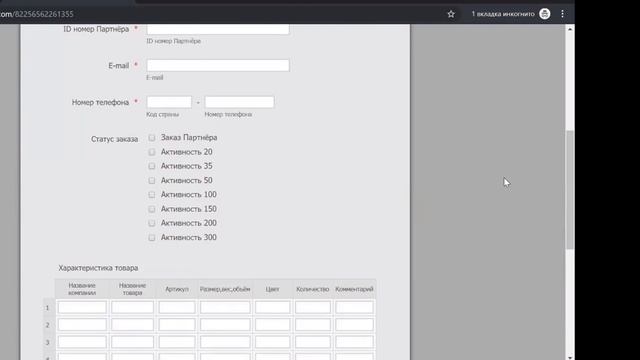Focus the 'ID номер Партнёра' input field
Screen dimensions: 640x360
click(x=218, y=29)
